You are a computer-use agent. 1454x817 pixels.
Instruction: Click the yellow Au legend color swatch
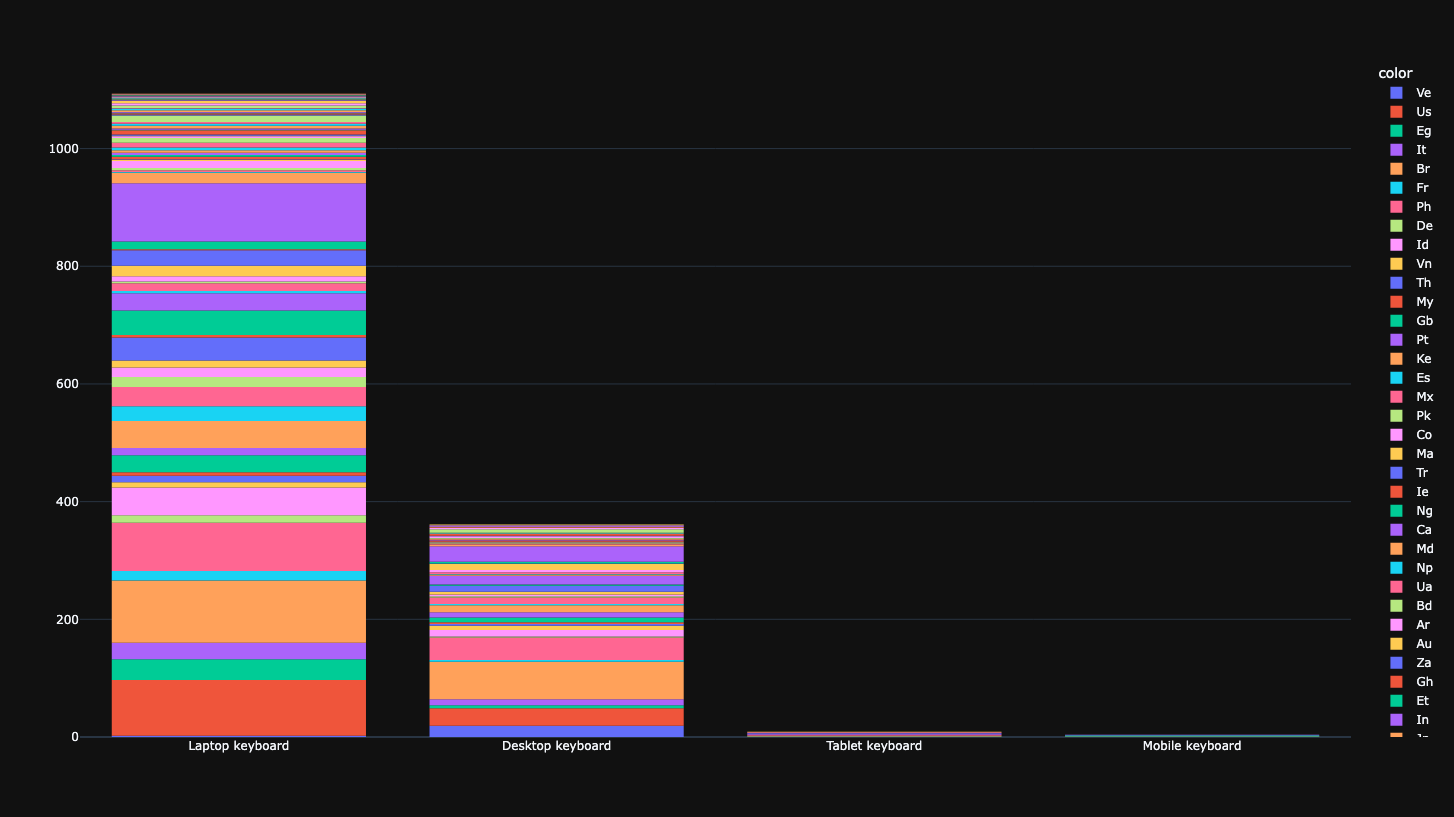[1396, 644]
